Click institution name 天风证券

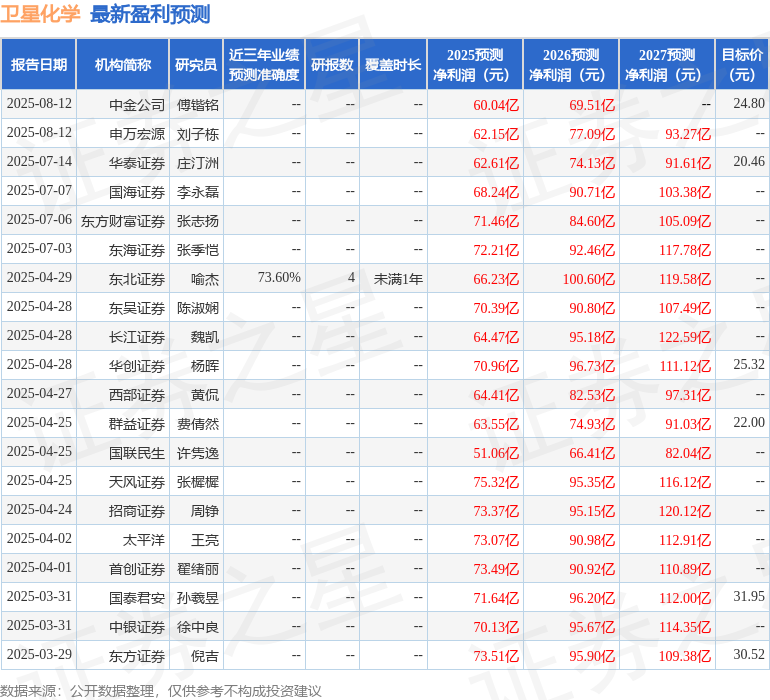click(x=137, y=481)
